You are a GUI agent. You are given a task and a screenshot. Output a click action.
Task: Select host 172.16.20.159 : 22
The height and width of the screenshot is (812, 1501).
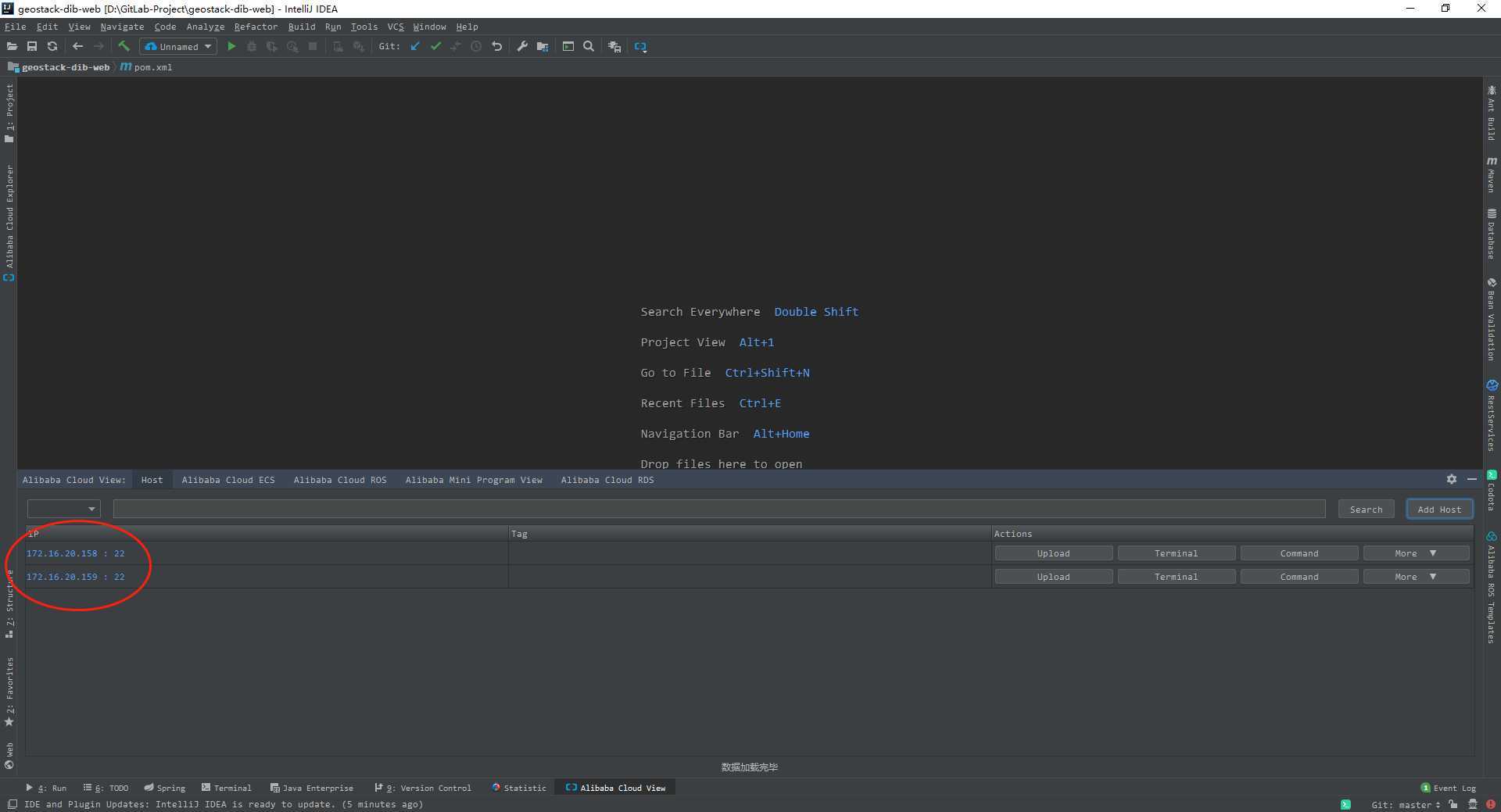(x=75, y=577)
